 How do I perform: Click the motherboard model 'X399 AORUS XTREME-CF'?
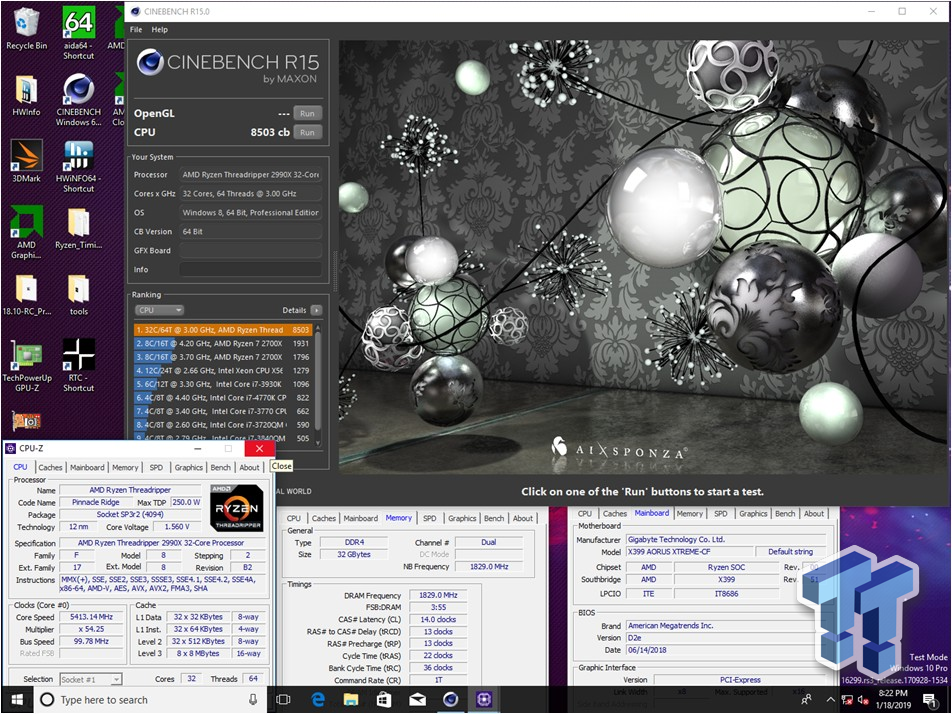[x=690, y=552]
